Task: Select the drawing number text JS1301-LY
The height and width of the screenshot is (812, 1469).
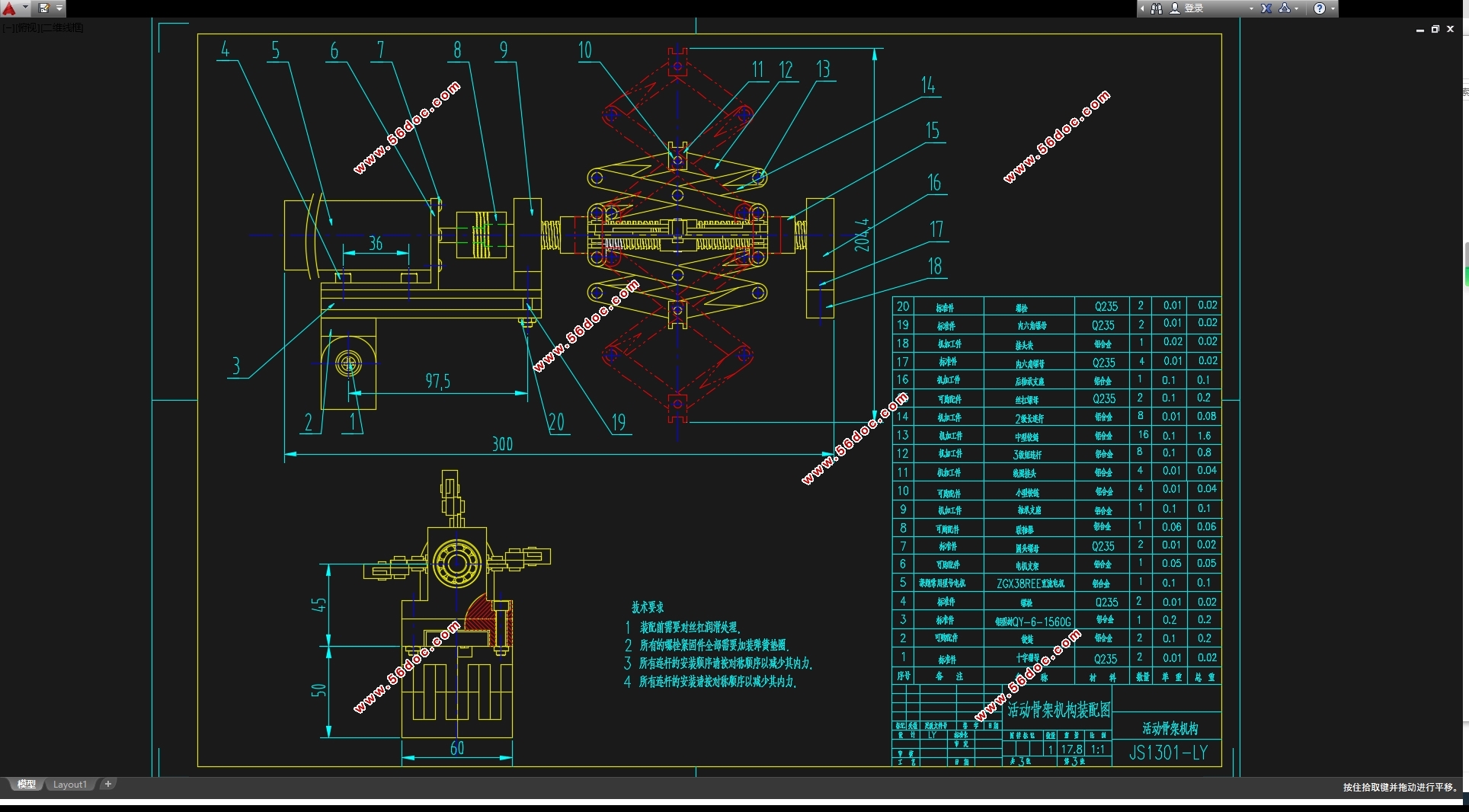Action: click(1168, 753)
